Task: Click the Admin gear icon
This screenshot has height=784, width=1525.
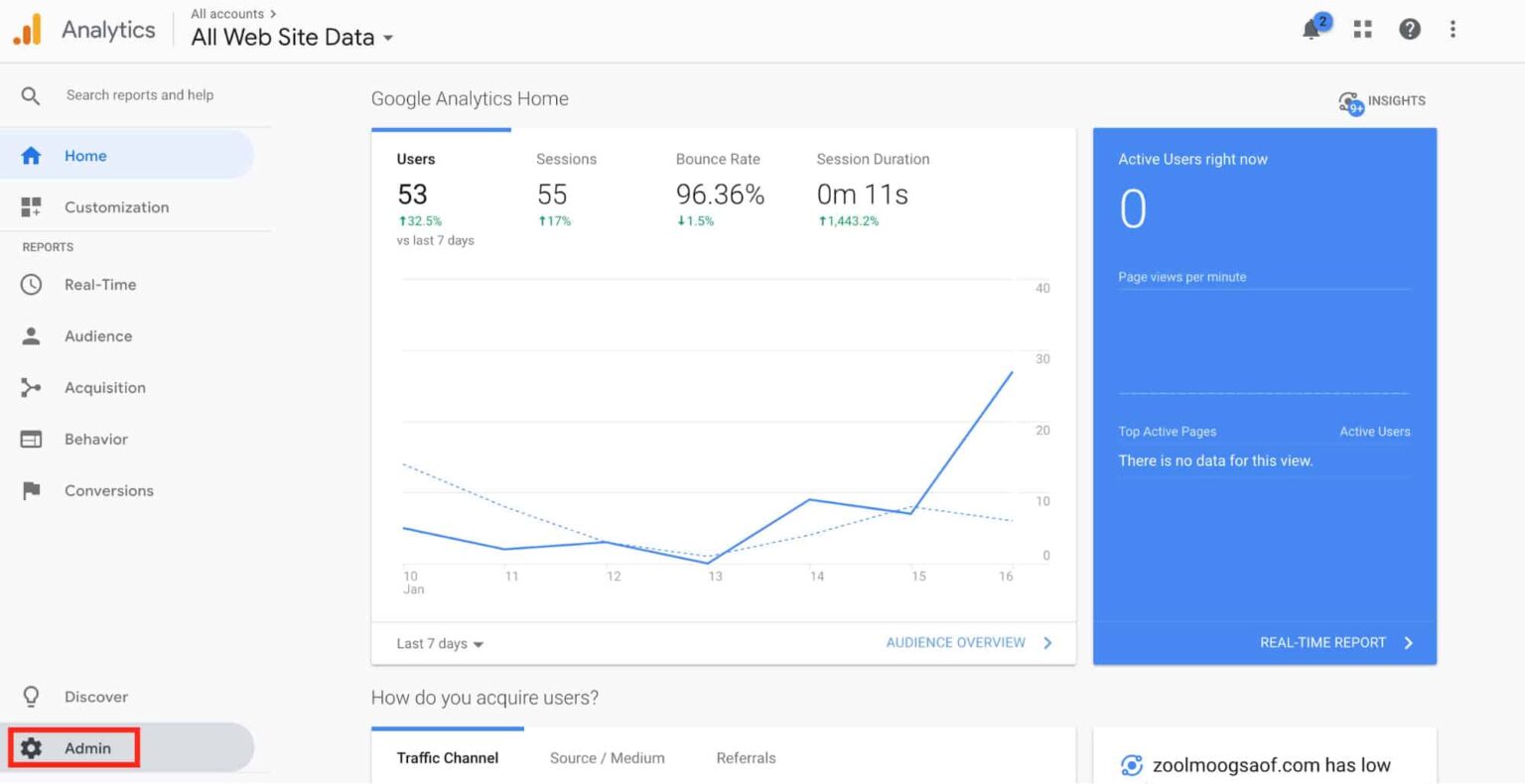Action: (x=32, y=748)
